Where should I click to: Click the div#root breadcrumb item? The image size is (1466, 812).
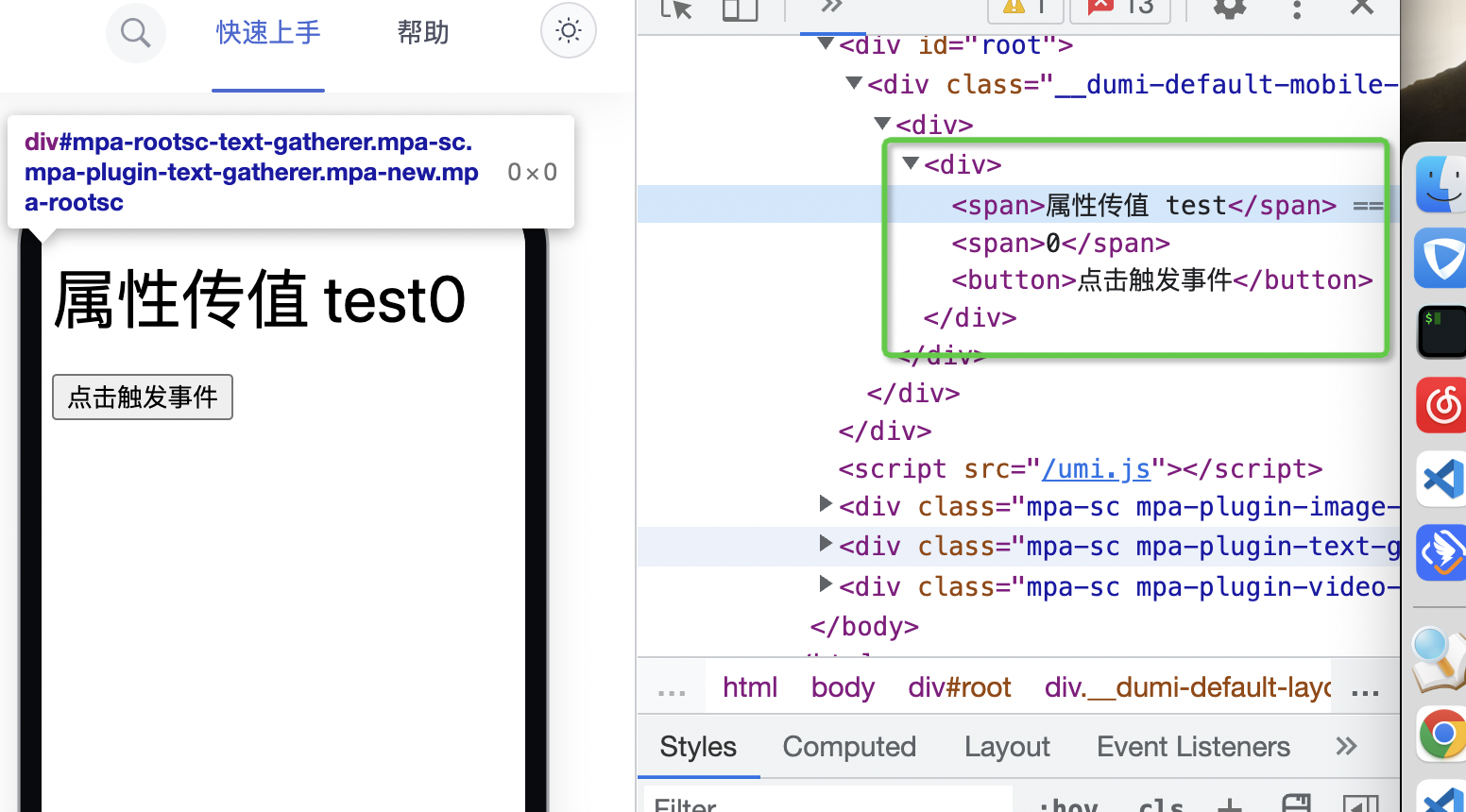(960, 687)
